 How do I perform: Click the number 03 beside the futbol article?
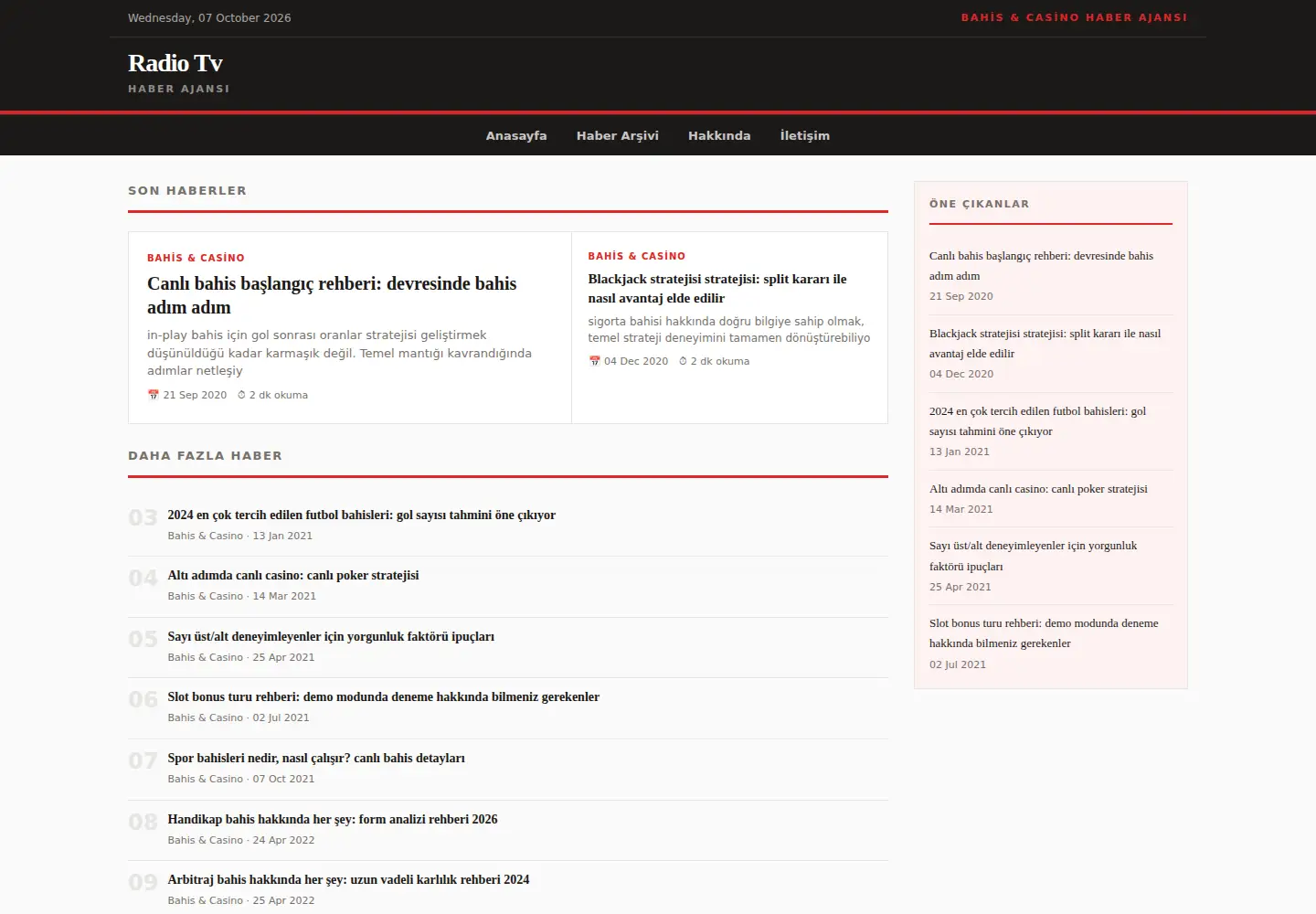143,518
